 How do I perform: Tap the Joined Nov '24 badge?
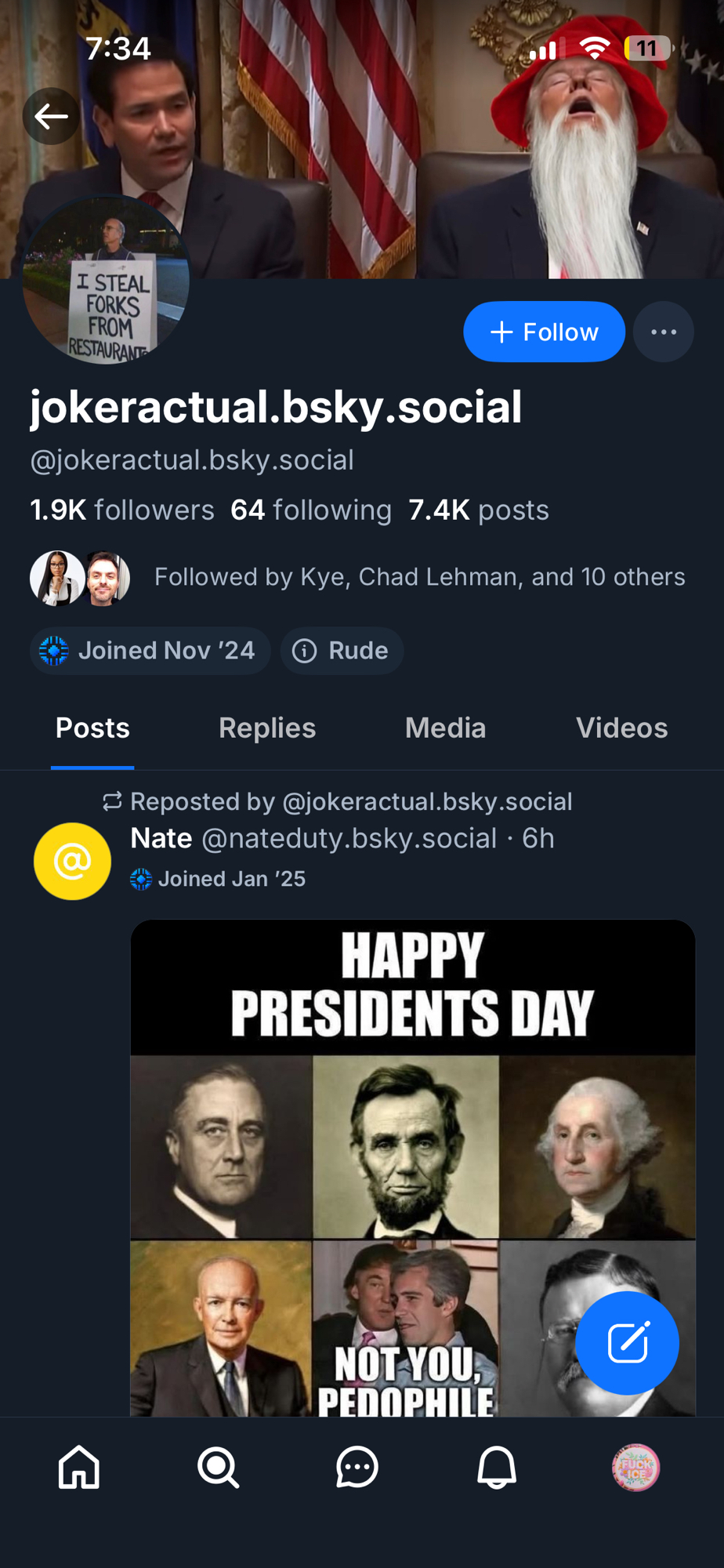150,651
